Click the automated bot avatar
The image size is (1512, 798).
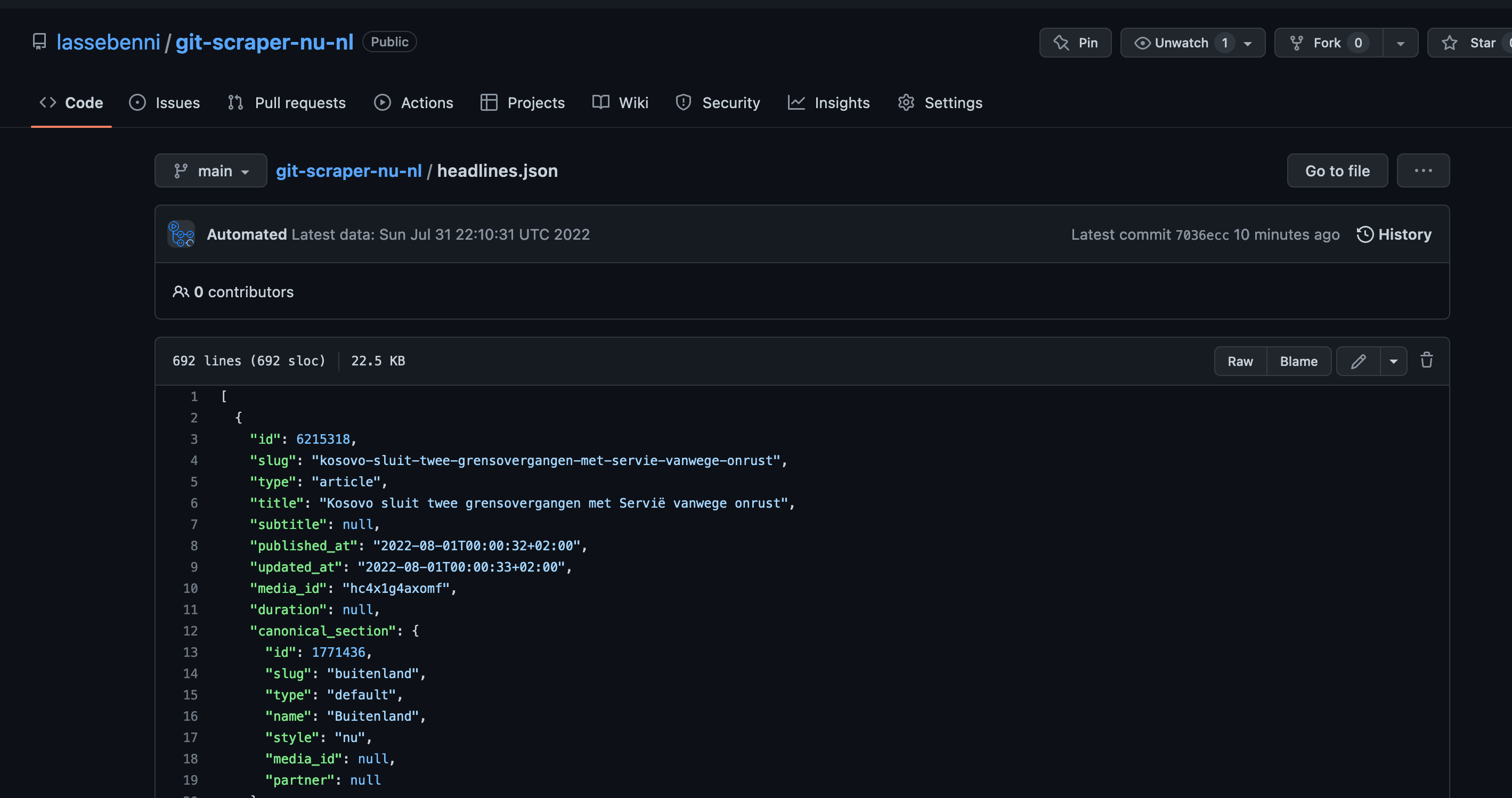tap(181, 234)
